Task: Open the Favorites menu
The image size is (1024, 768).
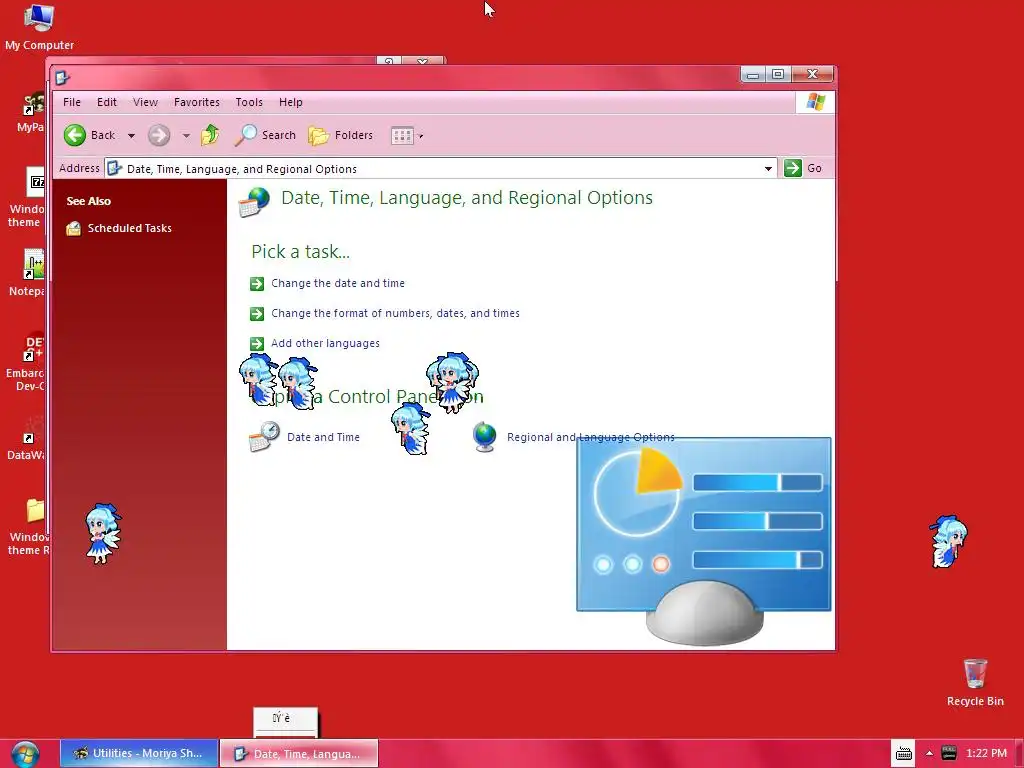Action: [197, 102]
